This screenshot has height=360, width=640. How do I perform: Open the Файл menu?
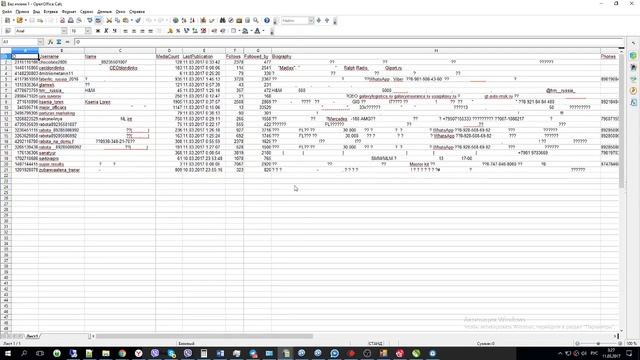point(7,12)
